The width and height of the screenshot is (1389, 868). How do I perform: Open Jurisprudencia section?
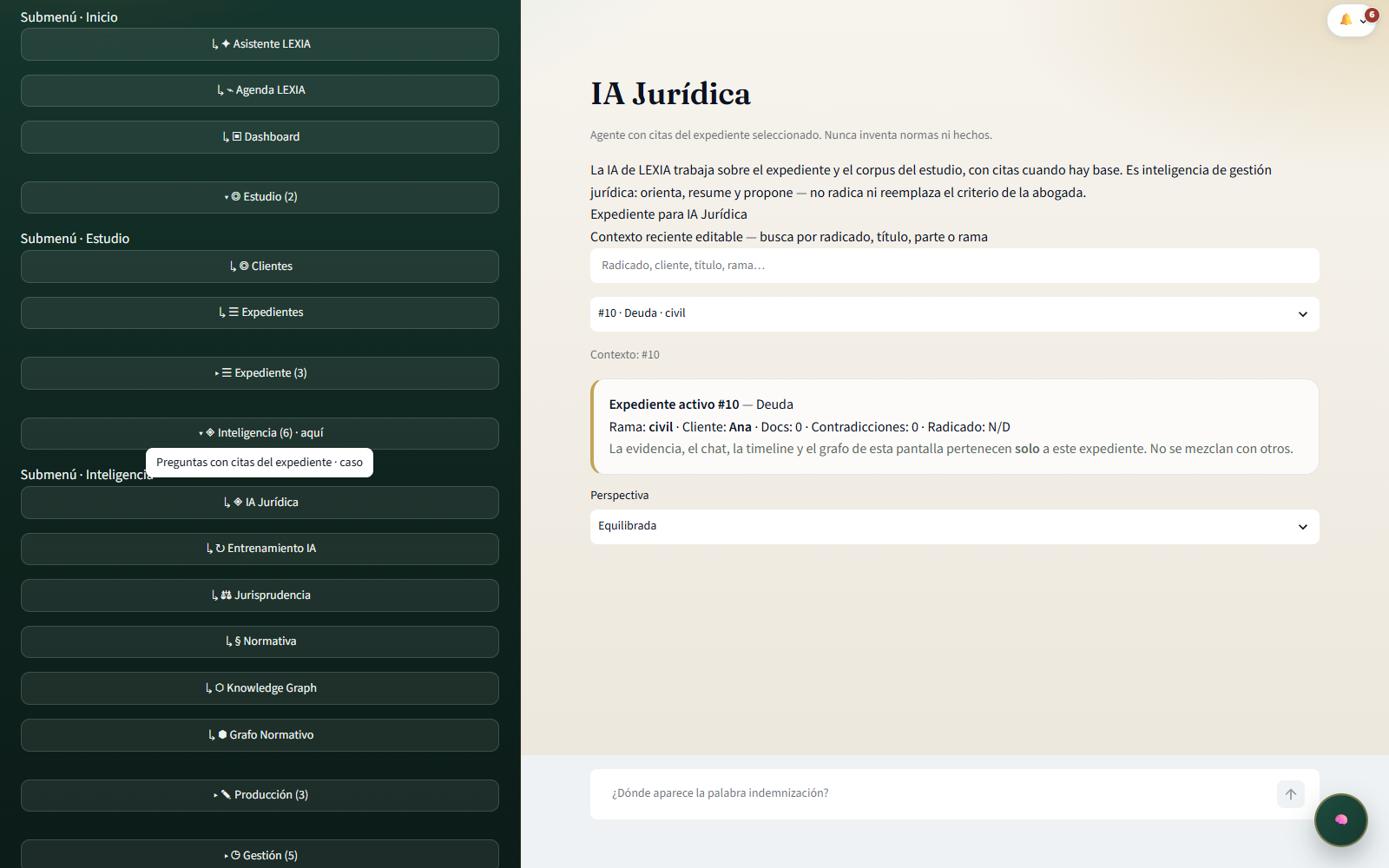pos(260,595)
